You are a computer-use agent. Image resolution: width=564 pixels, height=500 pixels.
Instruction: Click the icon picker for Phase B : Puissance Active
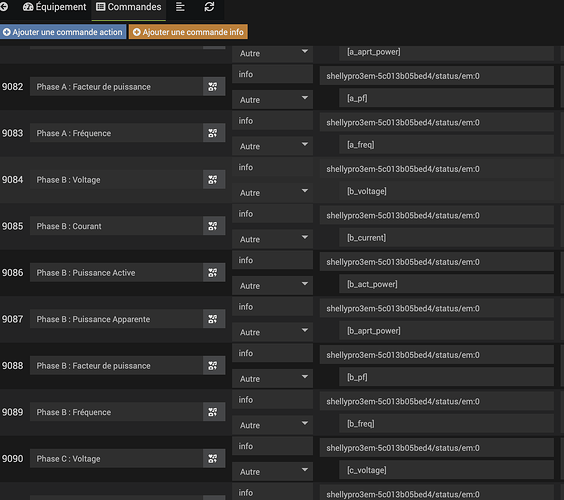214,273
